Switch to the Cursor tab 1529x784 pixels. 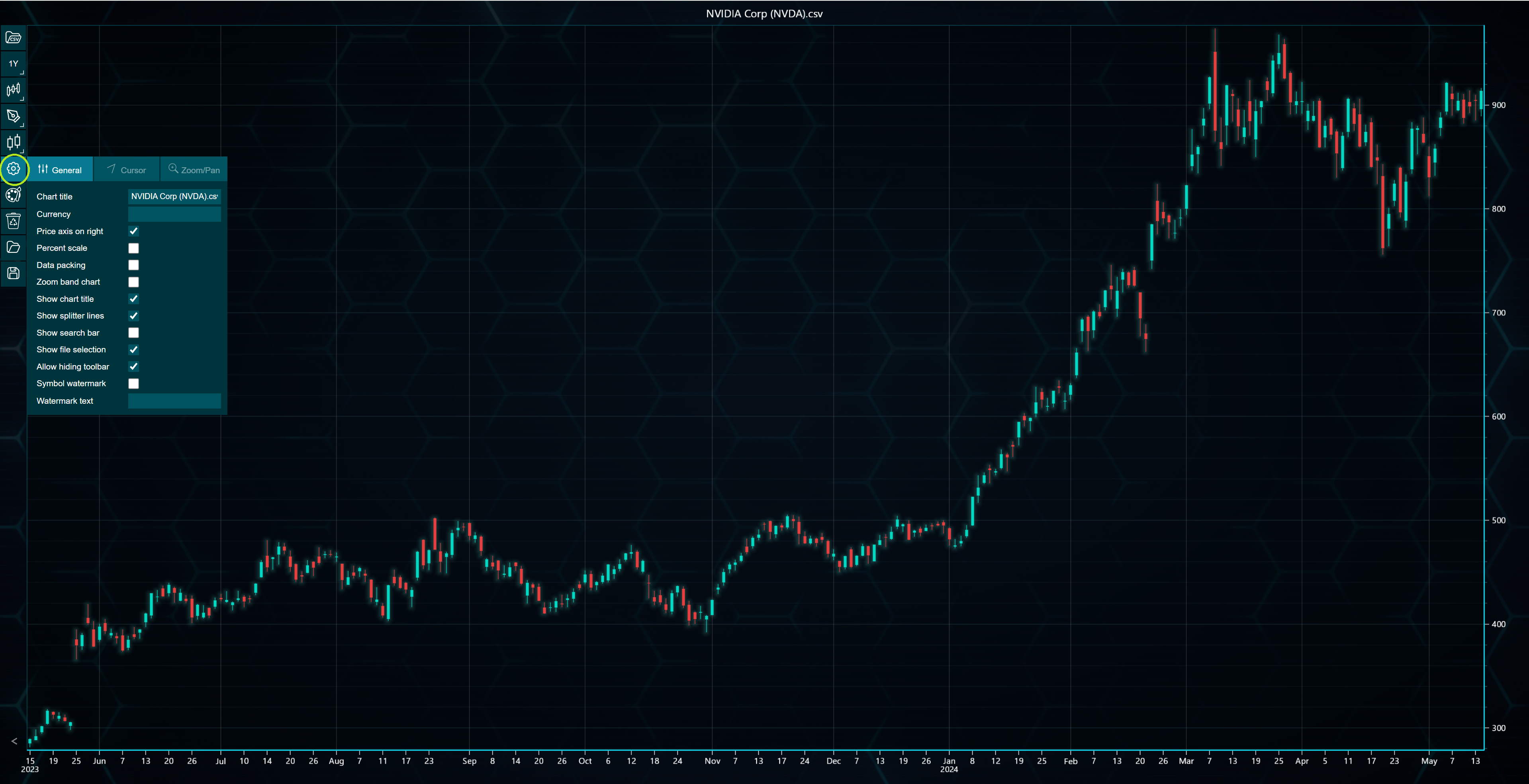coord(126,170)
